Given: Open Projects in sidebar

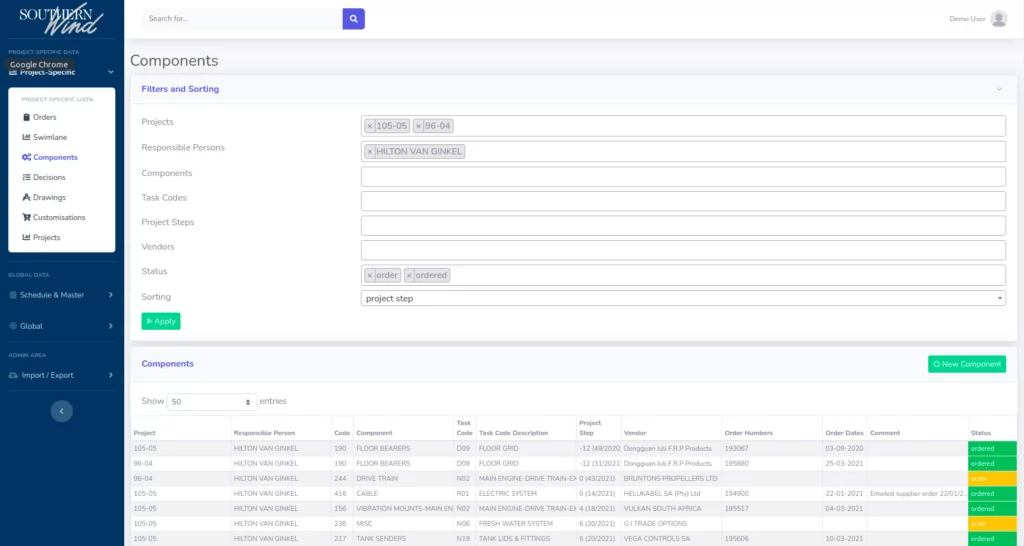Looking at the screenshot, I should coord(41,238).
